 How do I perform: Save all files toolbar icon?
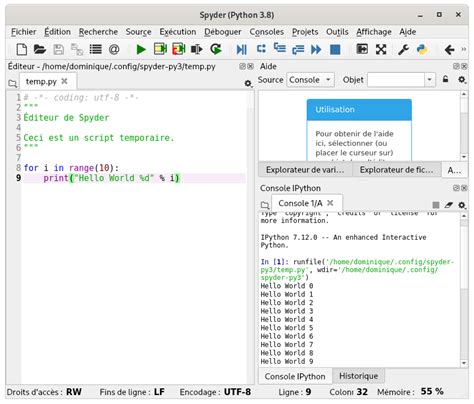click(x=77, y=50)
